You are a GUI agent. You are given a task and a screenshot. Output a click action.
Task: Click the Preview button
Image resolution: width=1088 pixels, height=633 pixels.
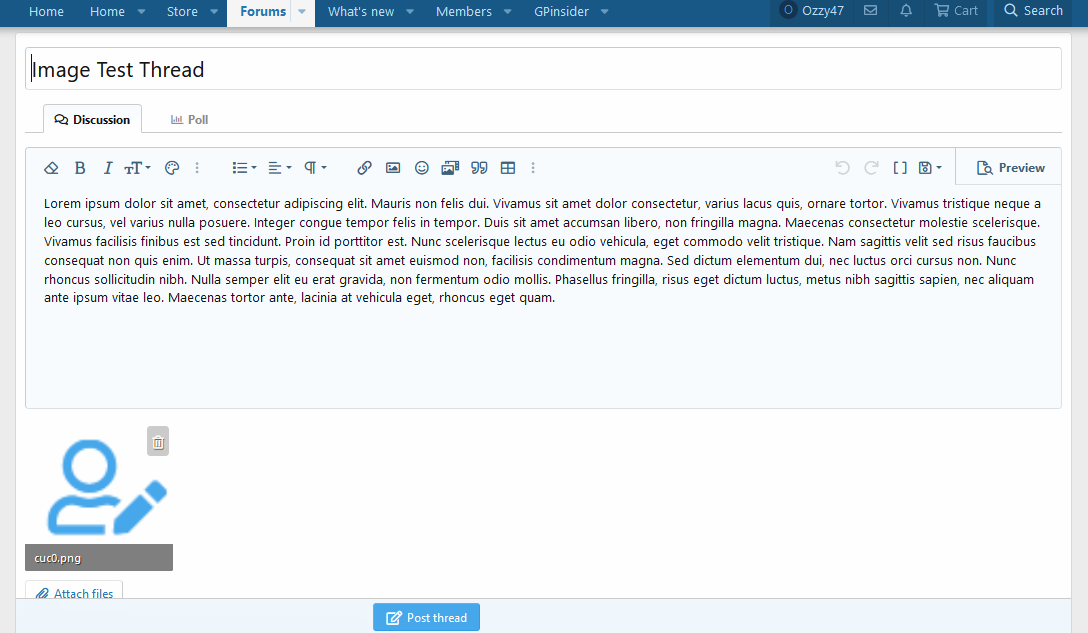[x=1010, y=168]
